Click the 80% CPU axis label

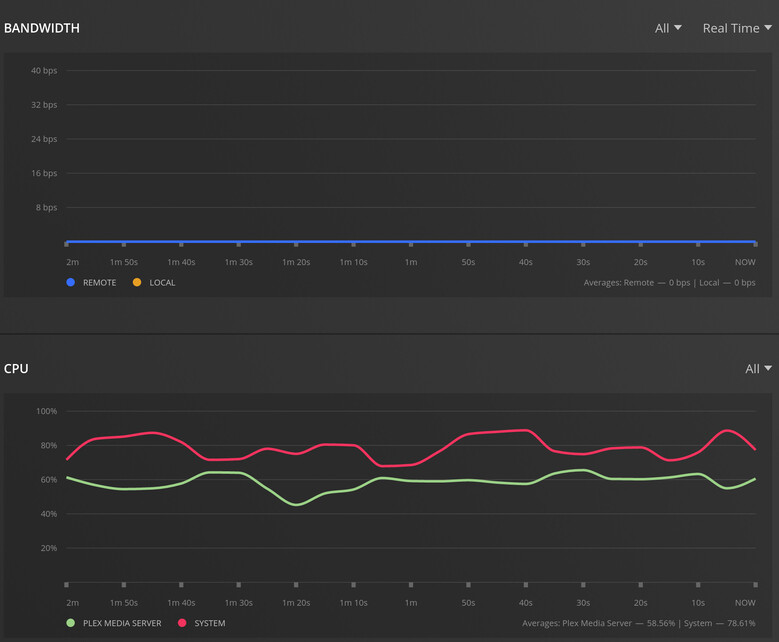click(49, 446)
